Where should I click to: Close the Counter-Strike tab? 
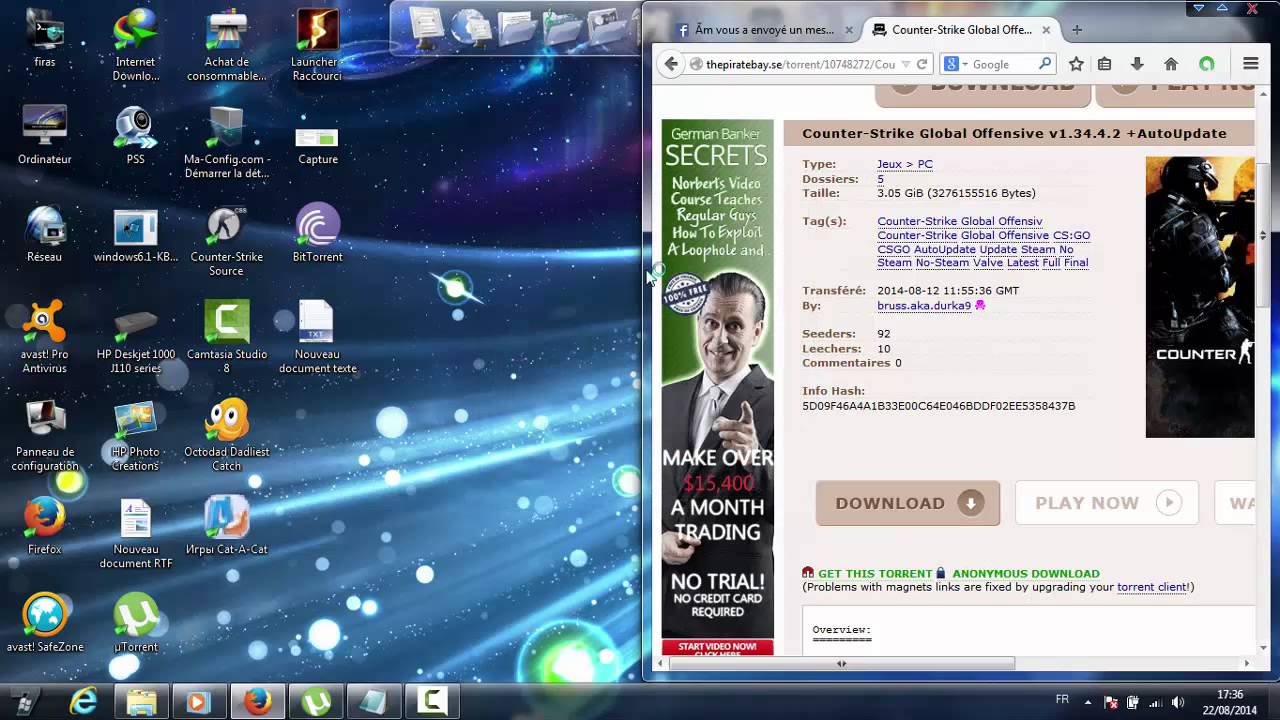(x=1046, y=30)
